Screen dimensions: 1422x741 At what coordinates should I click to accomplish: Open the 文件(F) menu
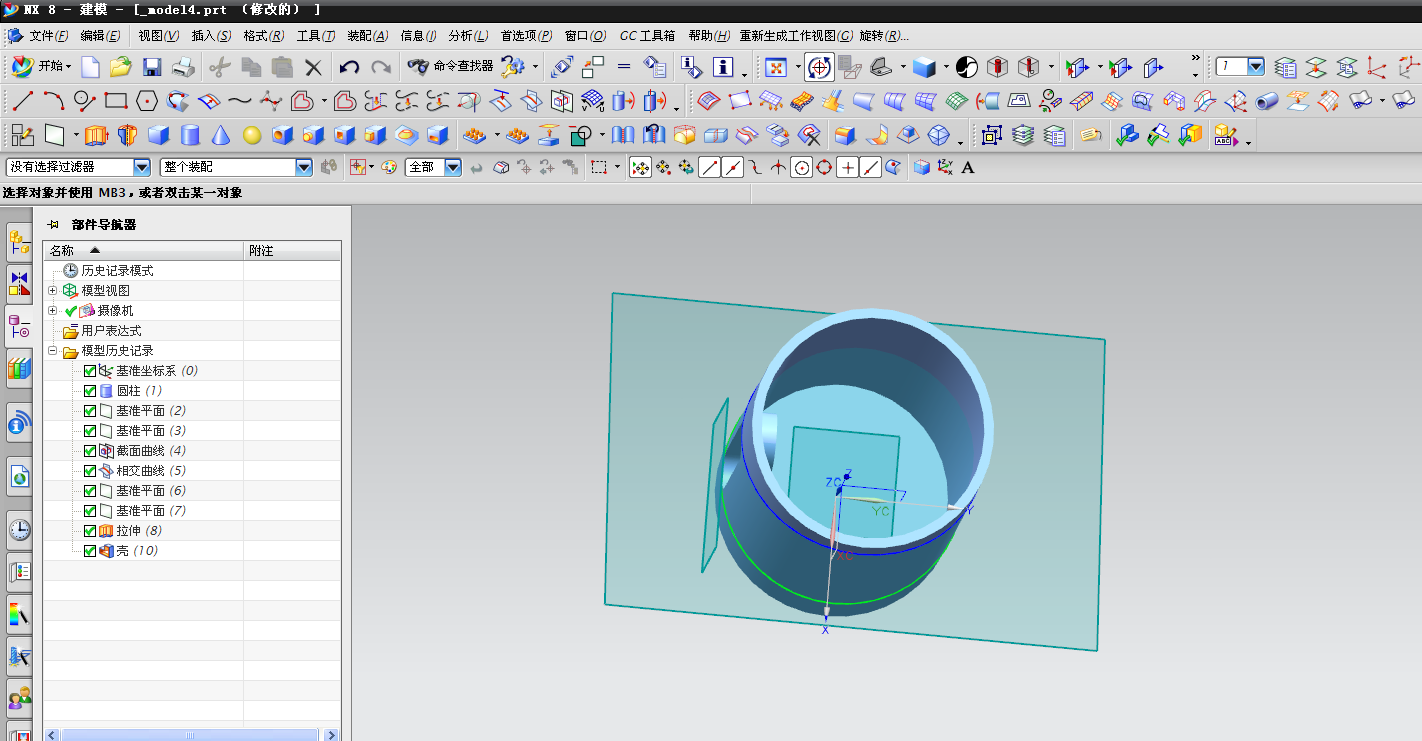48,36
